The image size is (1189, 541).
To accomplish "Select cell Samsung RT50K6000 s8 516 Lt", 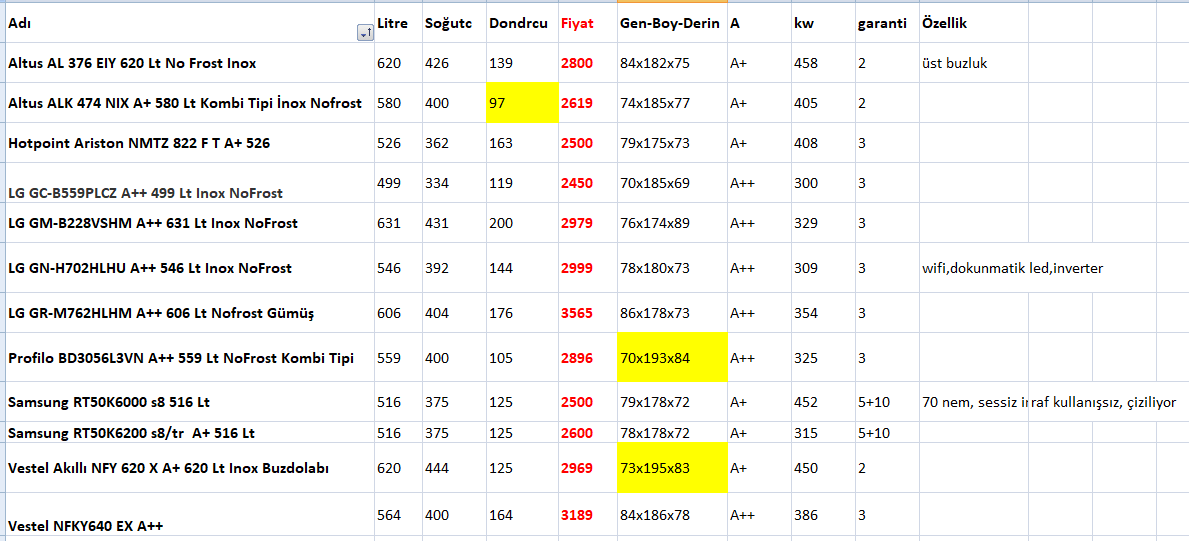I will coord(190,402).
